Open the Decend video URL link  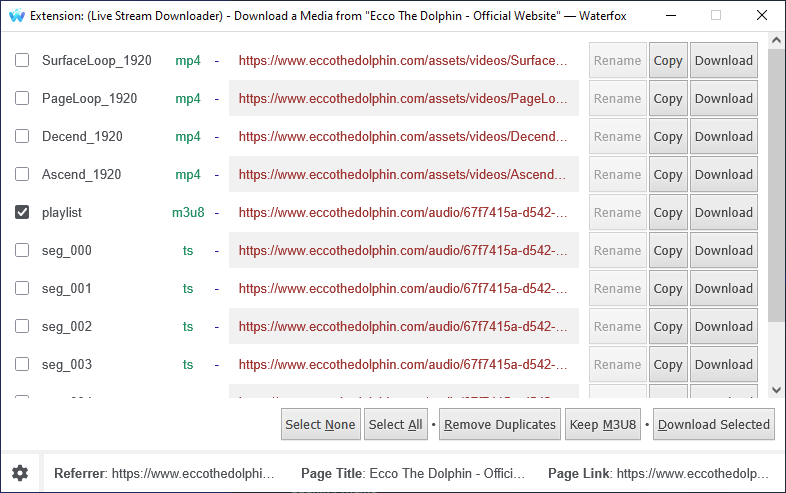tap(403, 136)
